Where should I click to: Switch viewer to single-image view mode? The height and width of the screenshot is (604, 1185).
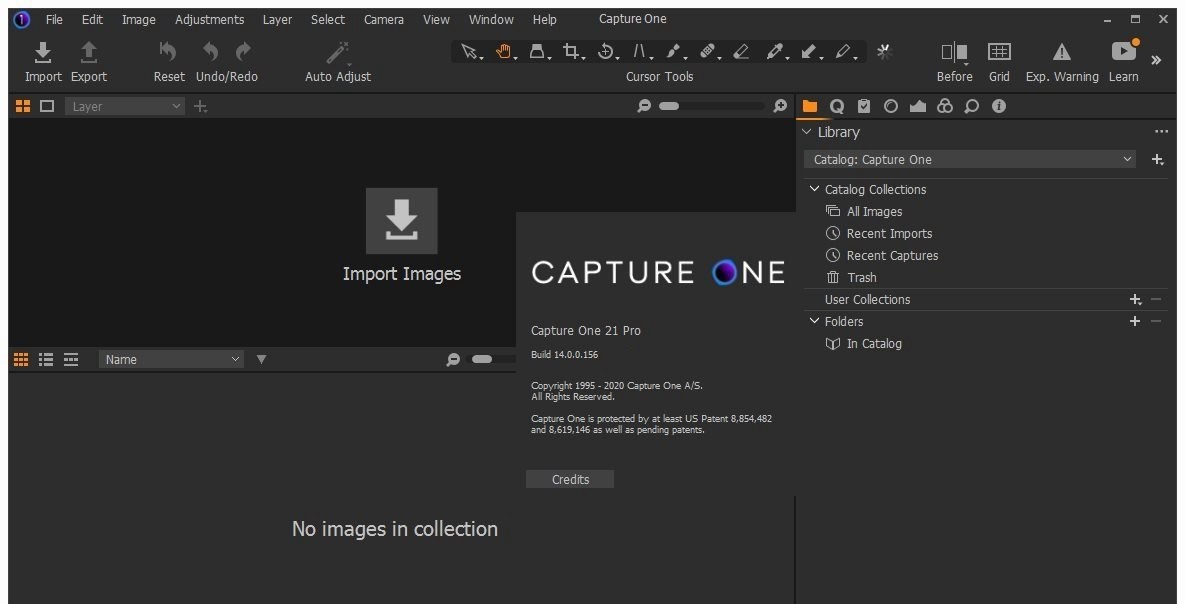tap(47, 106)
